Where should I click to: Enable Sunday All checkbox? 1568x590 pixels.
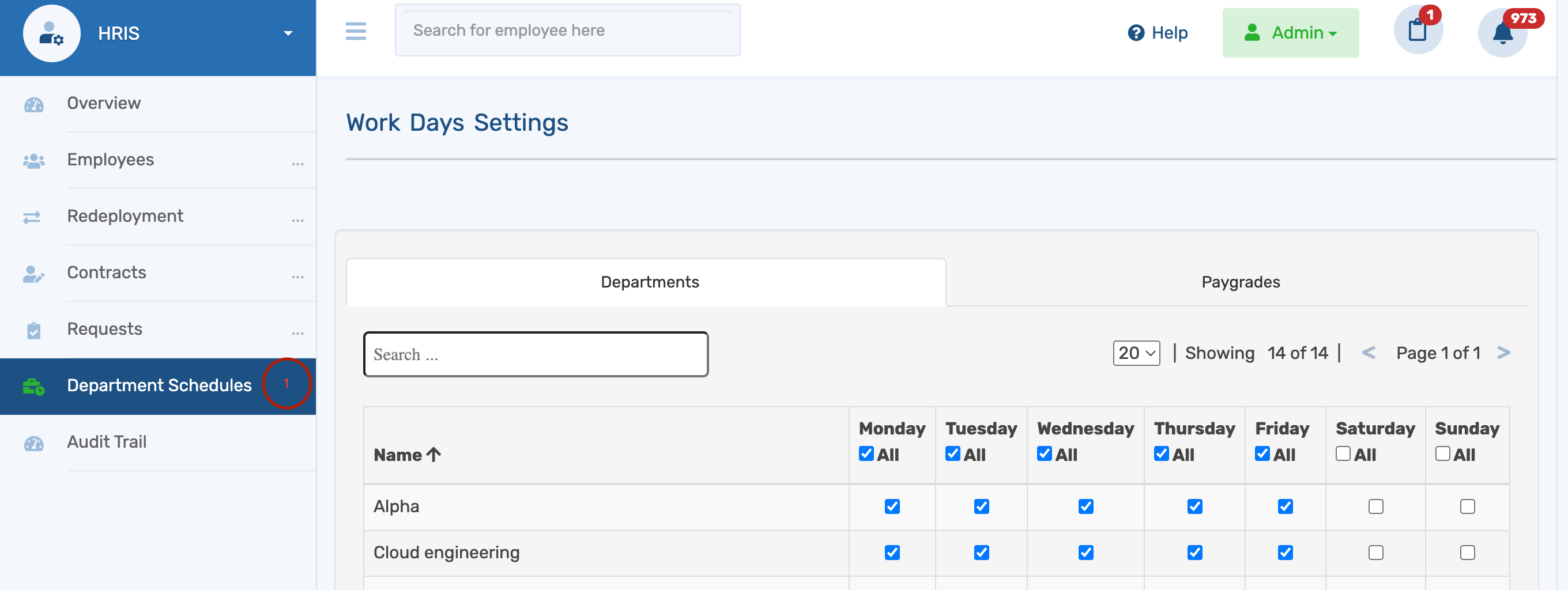coord(1442,454)
